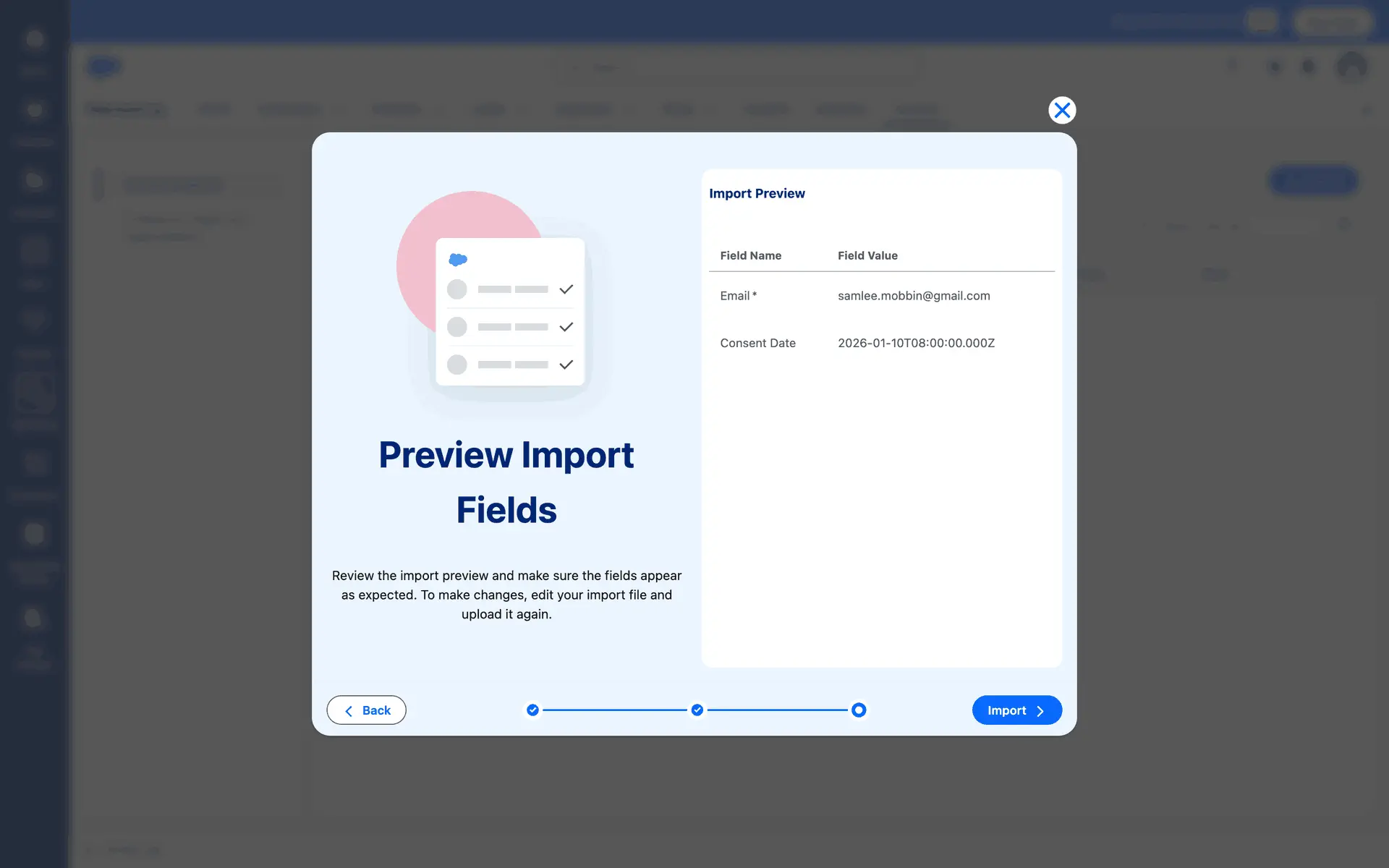Select the Consent Date row label

[x=757, y=343]
